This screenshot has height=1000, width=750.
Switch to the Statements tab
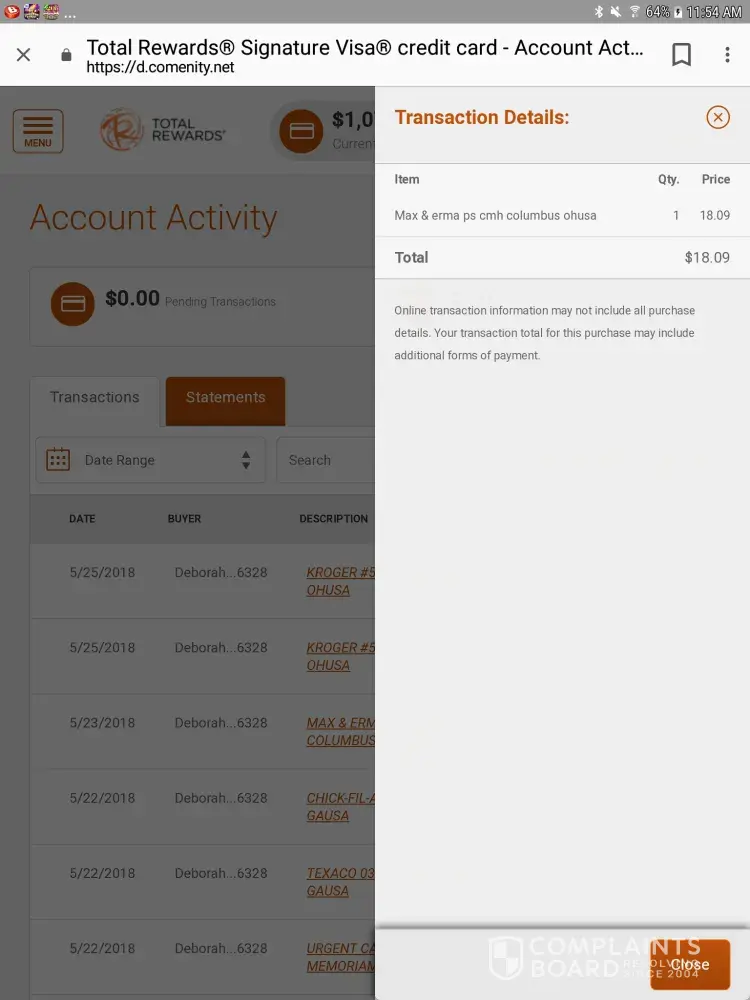pyautogui.click(x=225, y=398)
